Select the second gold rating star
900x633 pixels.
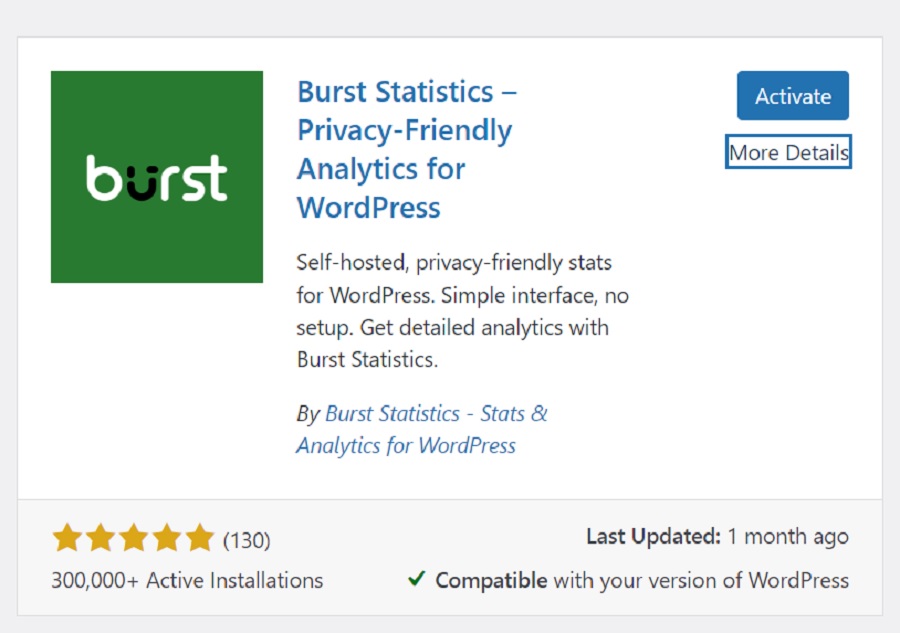(100, 538)
